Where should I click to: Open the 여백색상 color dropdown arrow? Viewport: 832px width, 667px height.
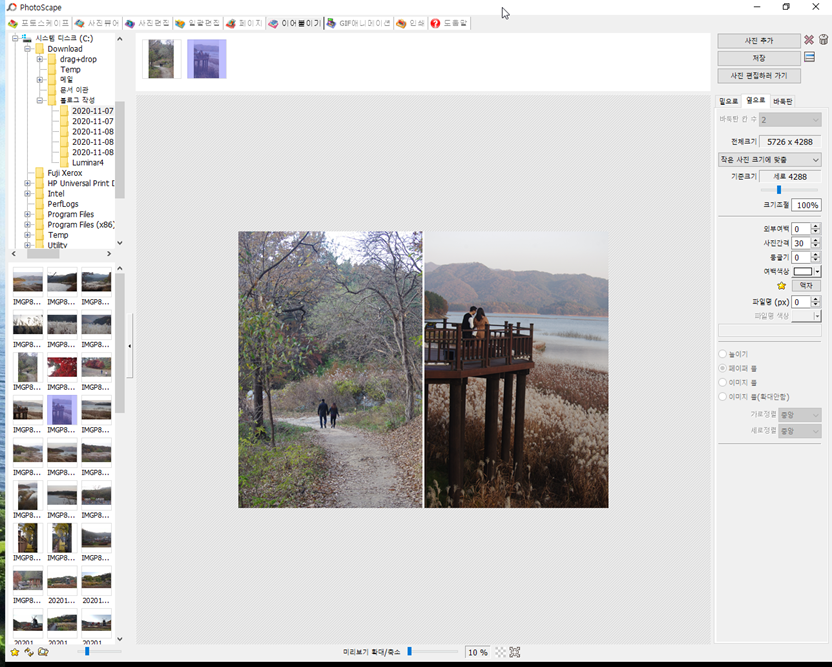pyautogui.click(x=817, y=272)
